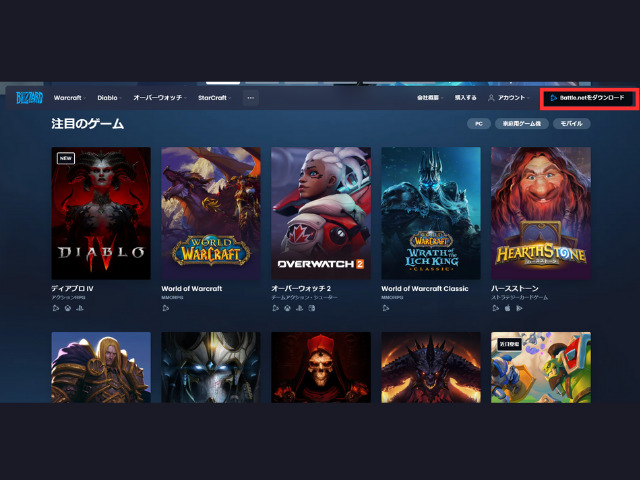640x480 pixels.
Task: Click Xbox icon under オーバーウォッチ 2
Action: pos(288,308)
